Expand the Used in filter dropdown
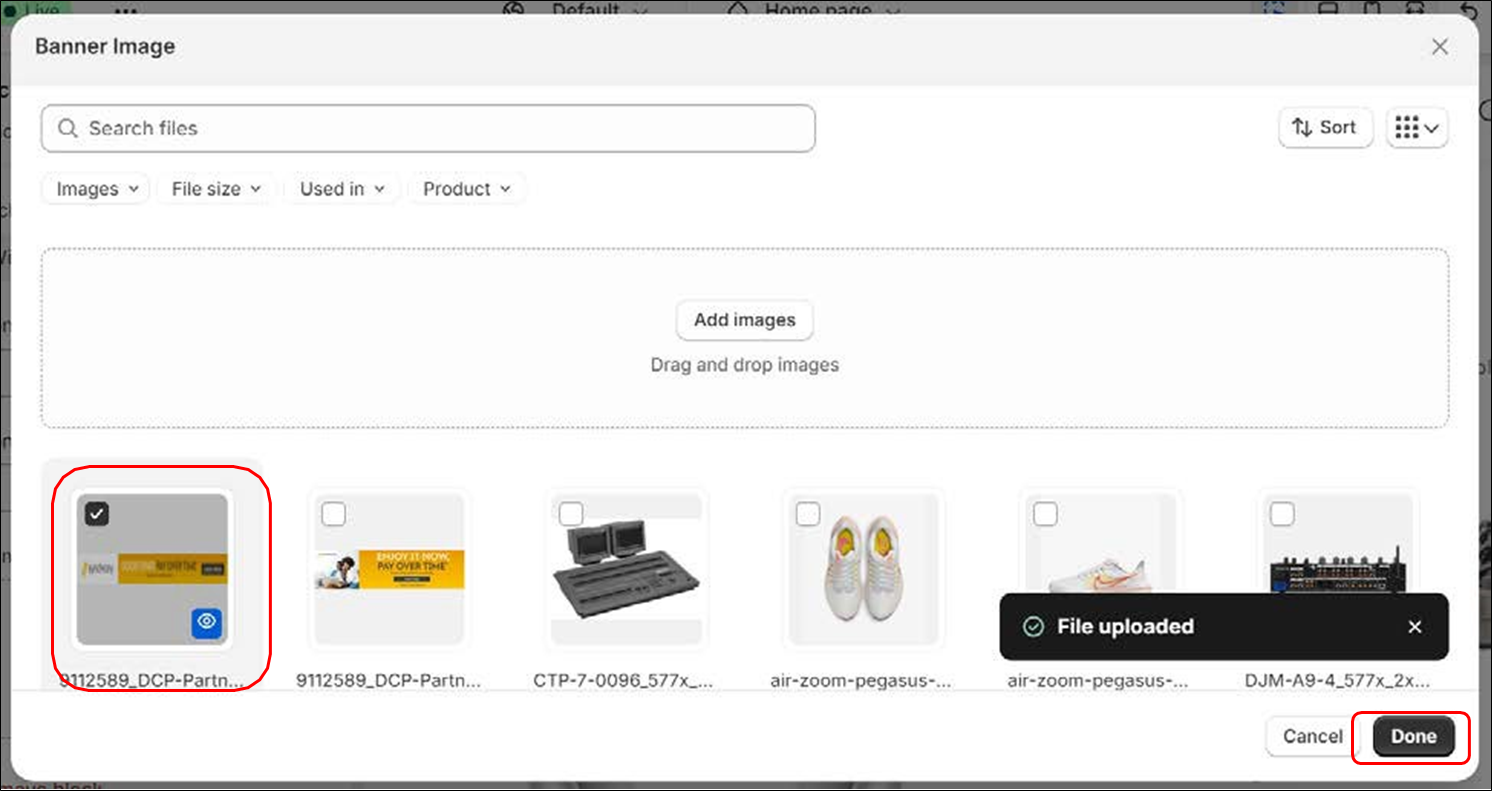This screenshot has height=791, width=1492. 342,189
